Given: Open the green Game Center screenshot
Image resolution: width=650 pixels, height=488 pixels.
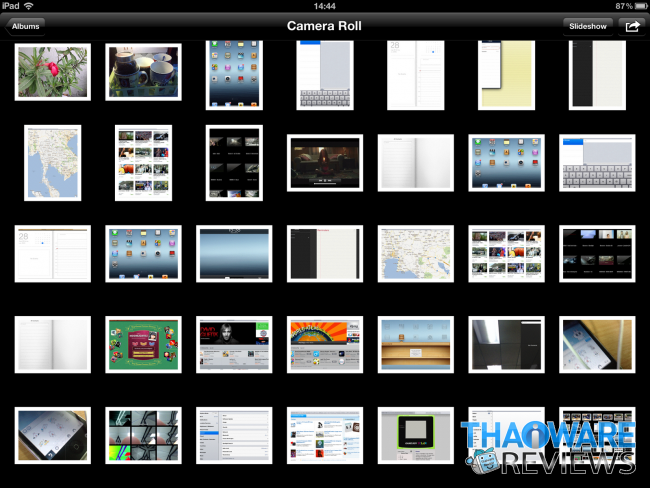Looking at the screenshot, I should pos(143,345).
